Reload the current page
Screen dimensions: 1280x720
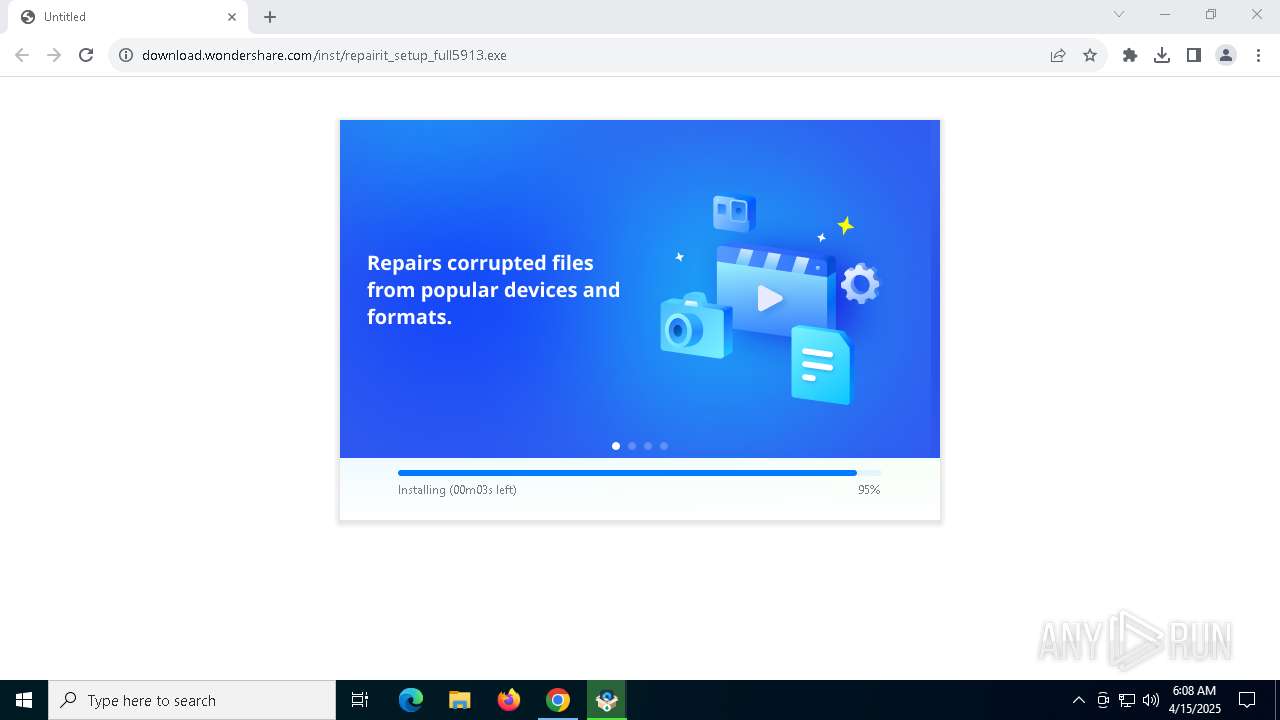[x=86, y=55]
